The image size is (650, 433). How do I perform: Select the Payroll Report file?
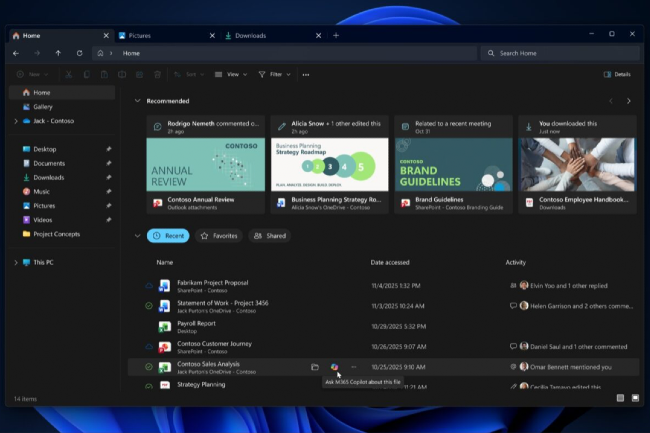pos(383,327)
